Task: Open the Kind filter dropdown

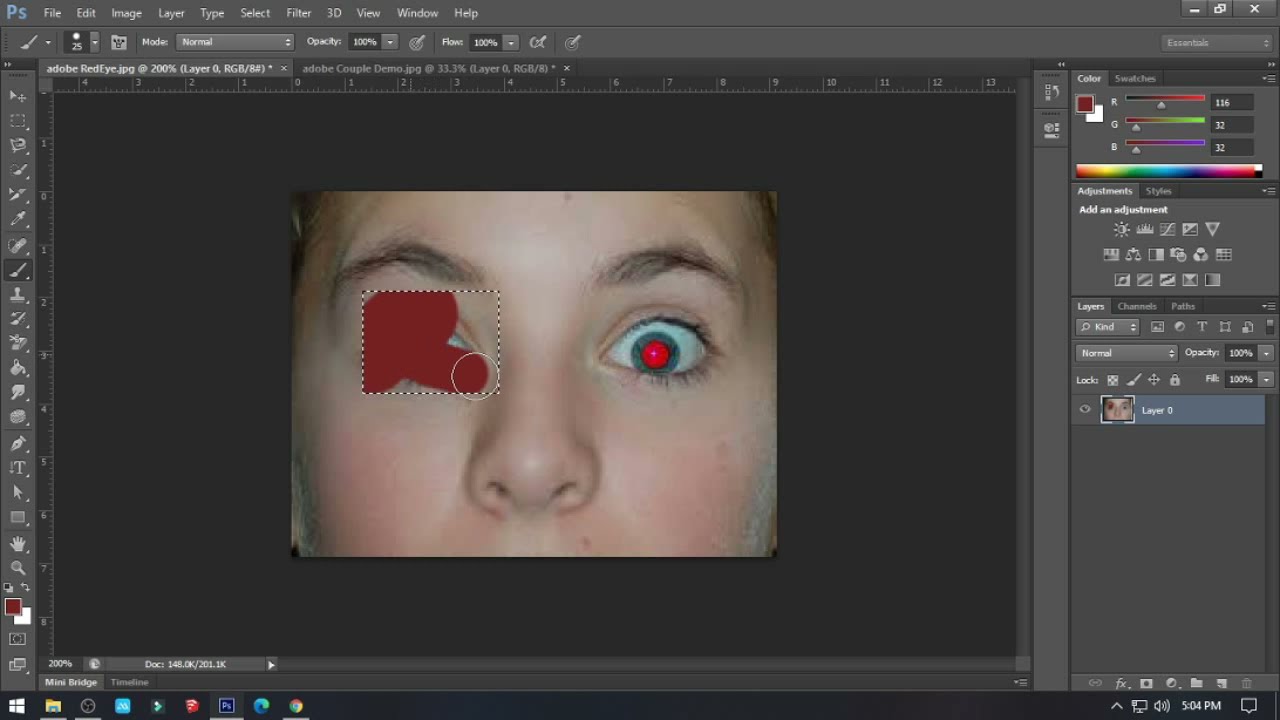Action: pos(1108,327)
